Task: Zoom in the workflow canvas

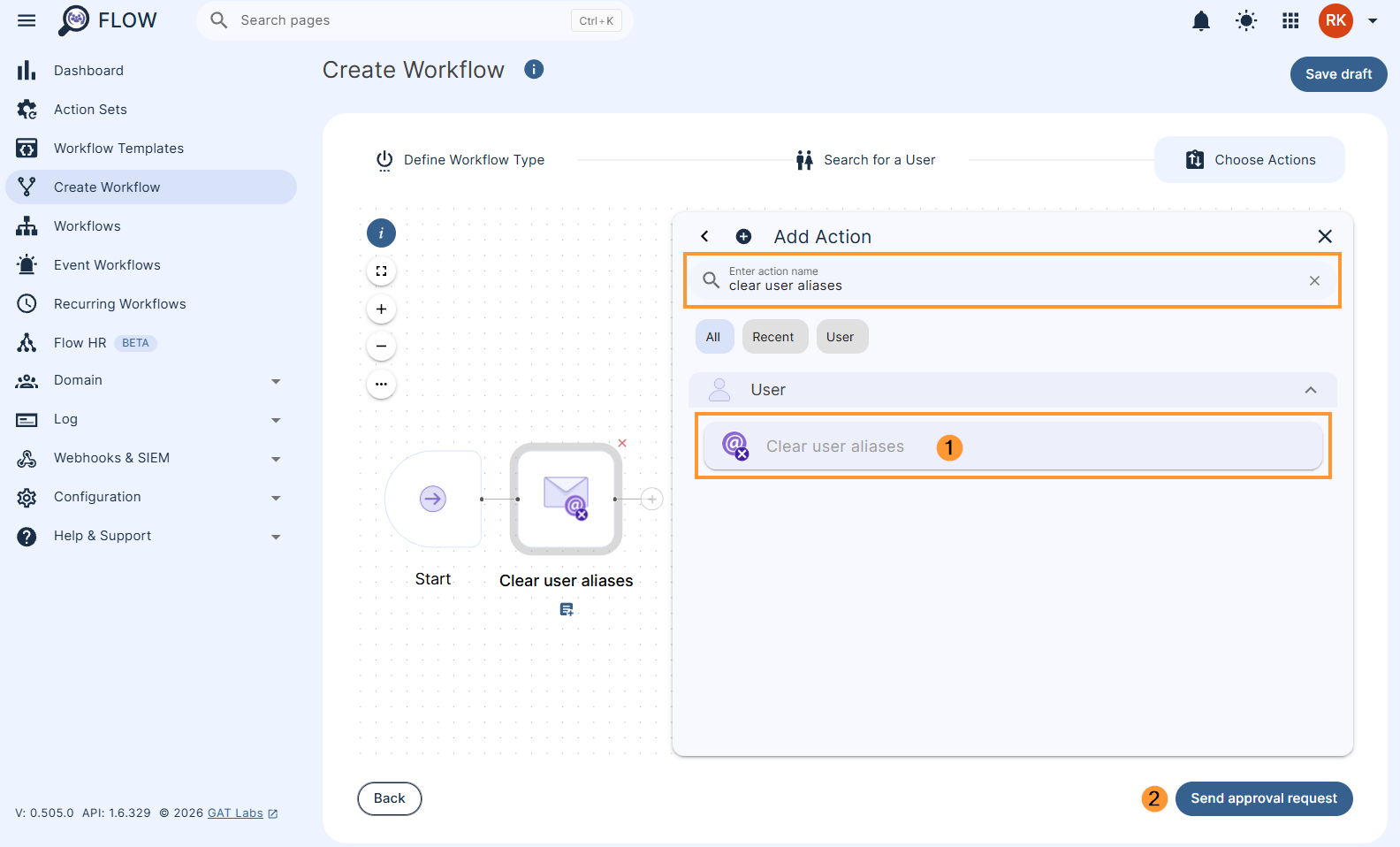Action: pyautogui.click(x=381, y=309)
